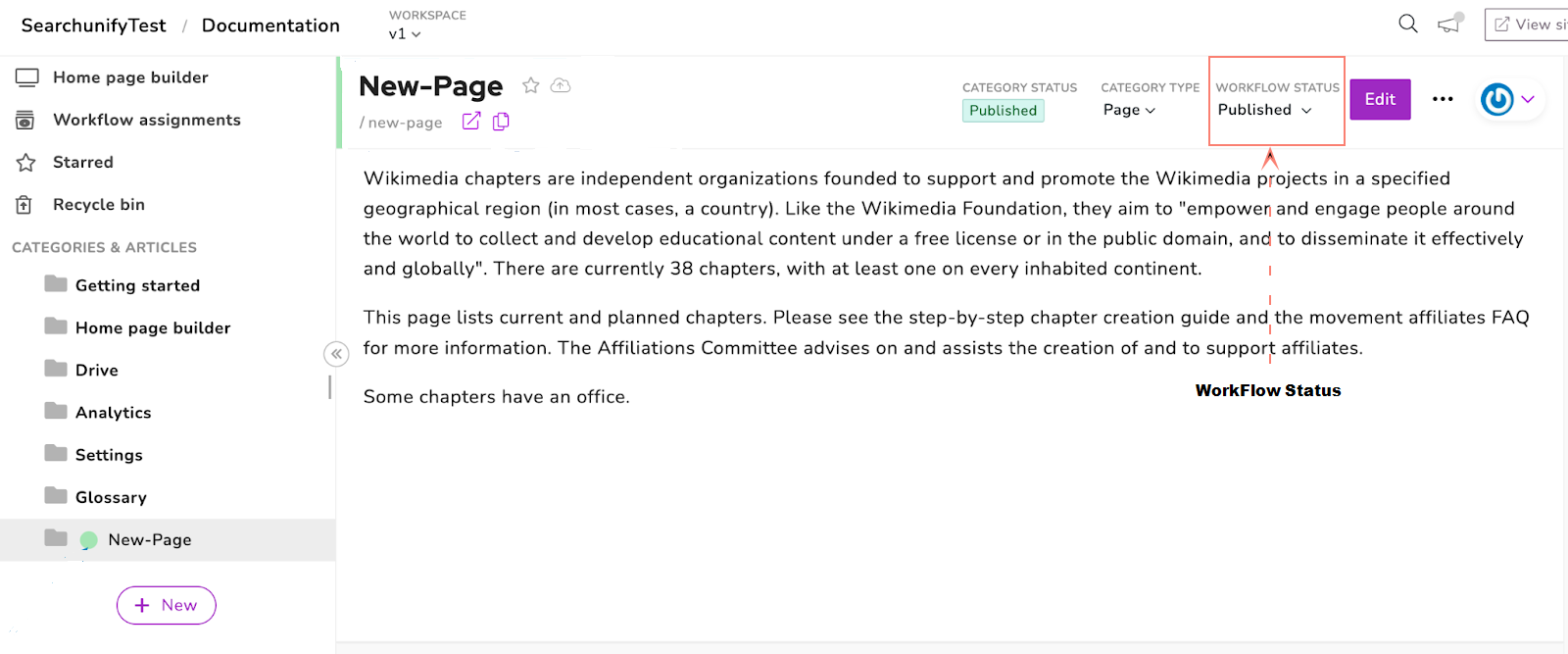Click the cloud upload icon beside title
This screenshot has height=654, width=1568.
click(561, 85)
